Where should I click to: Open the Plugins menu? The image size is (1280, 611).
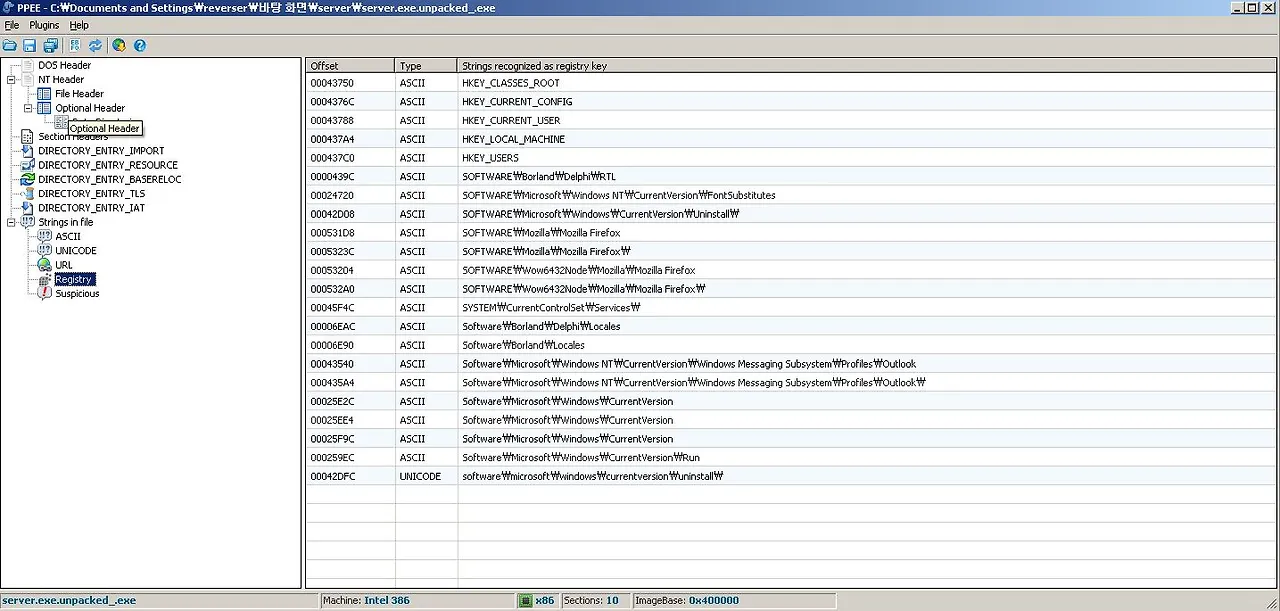click(x=44, y=25)
